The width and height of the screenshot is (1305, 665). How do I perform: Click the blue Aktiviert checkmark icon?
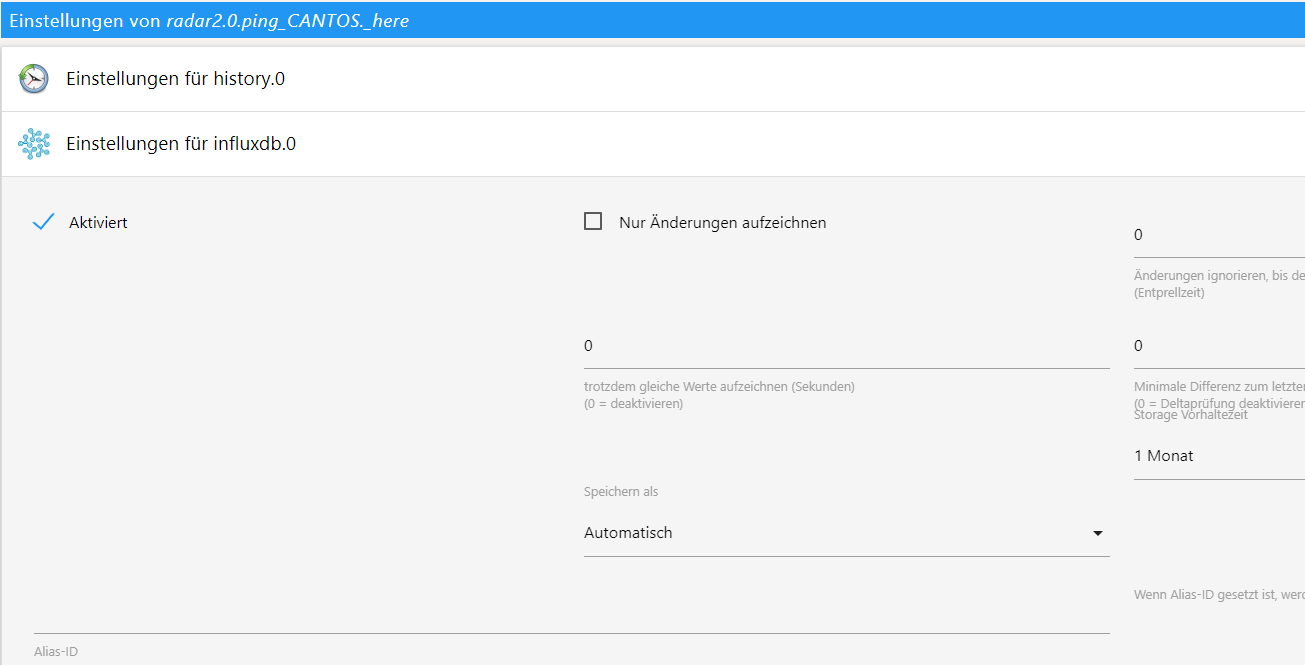pos(43,222)
